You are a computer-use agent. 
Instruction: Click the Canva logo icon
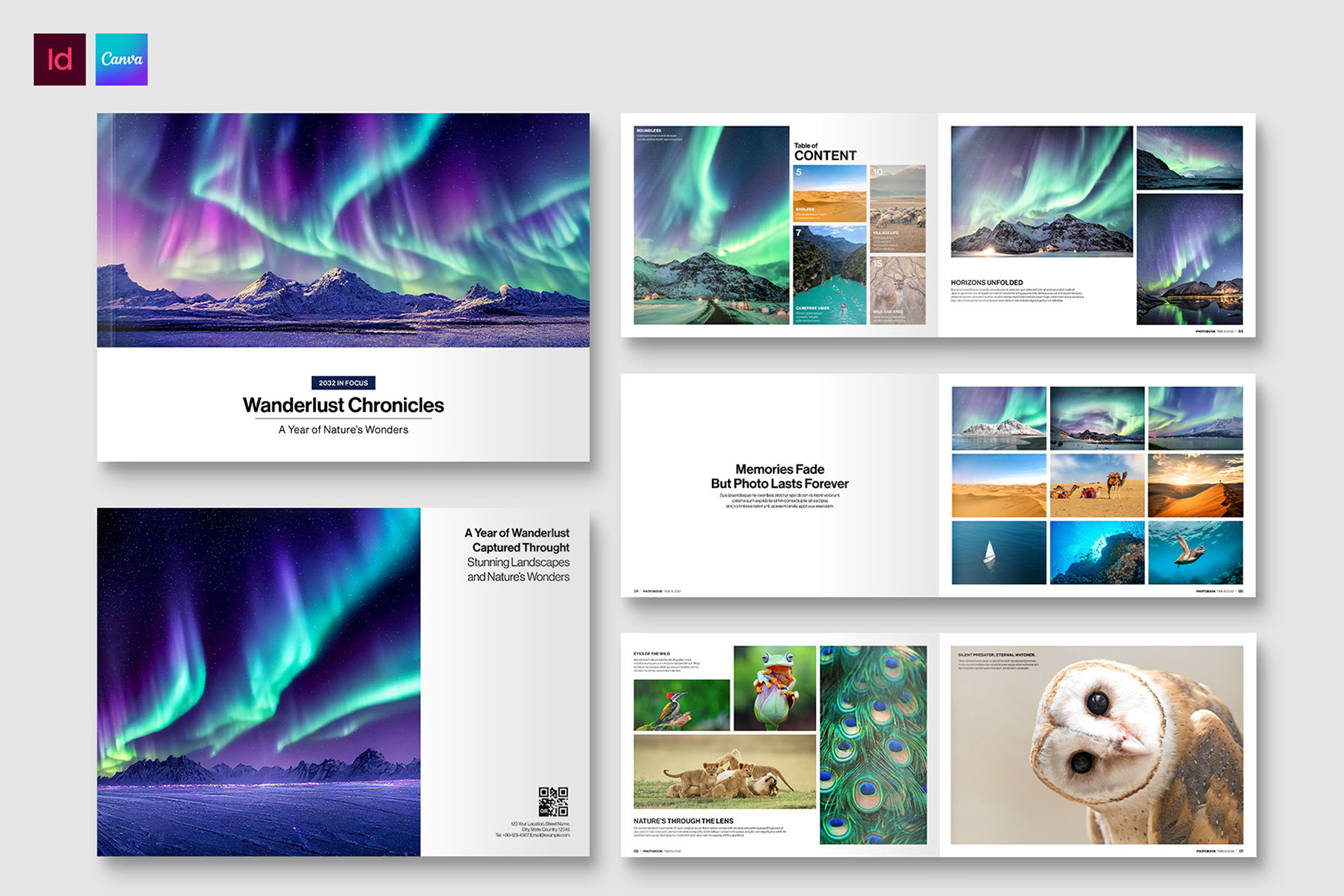click(x=121, y=59)
